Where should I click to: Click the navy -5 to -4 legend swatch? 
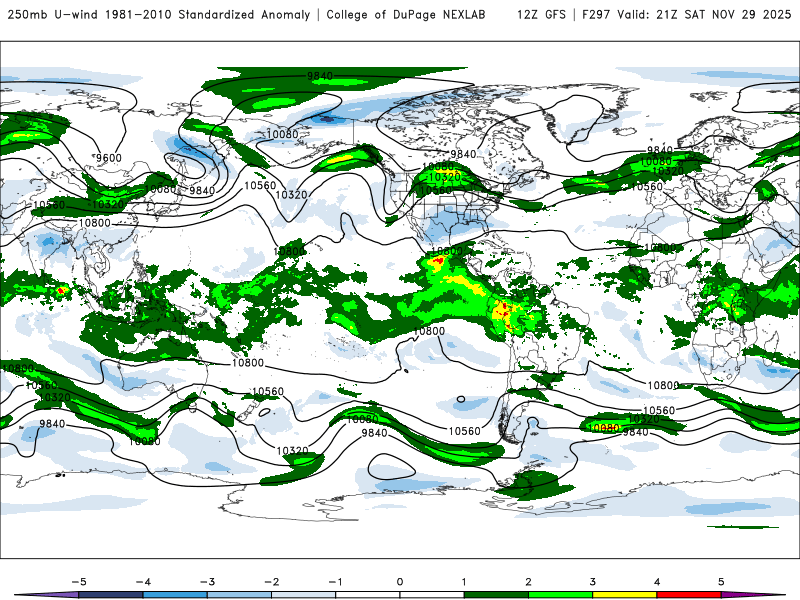111,595
